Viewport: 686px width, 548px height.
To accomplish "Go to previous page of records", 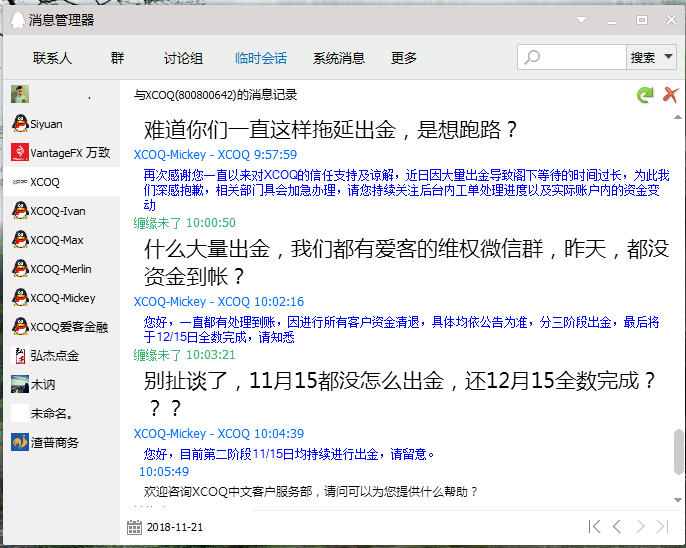I will point(617,526).
